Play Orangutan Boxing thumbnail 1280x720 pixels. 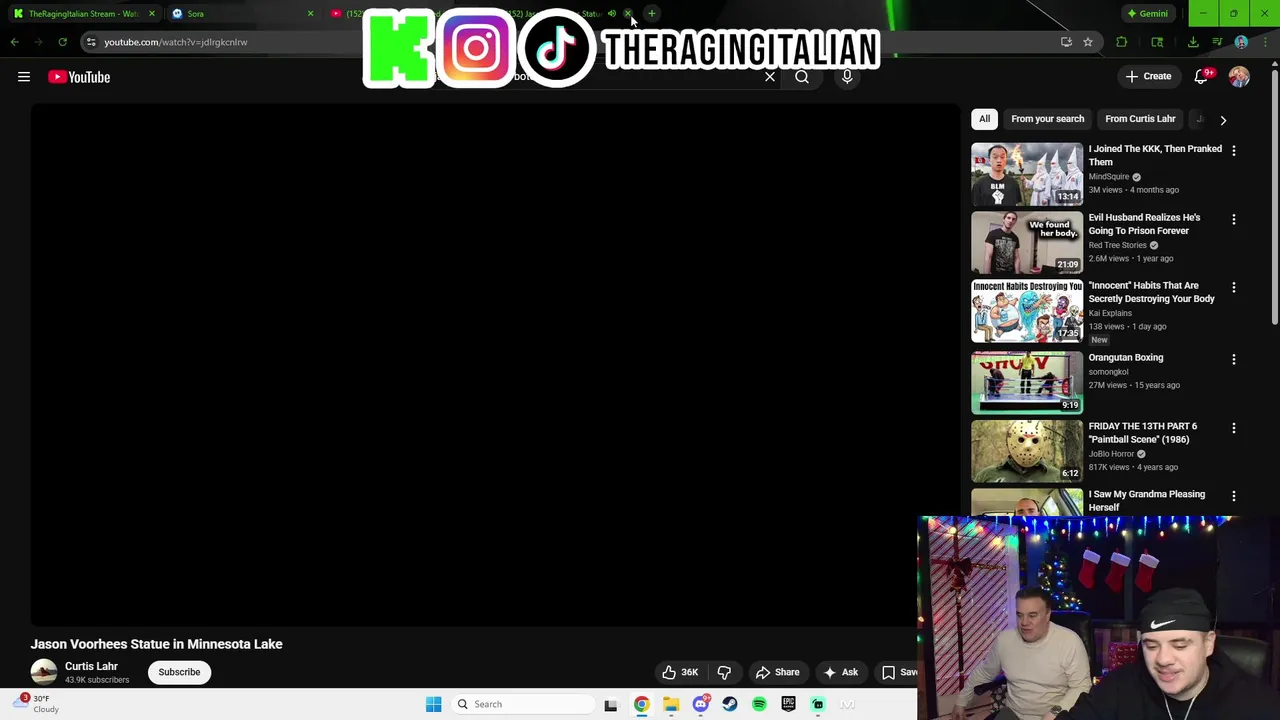[1026, 382]
